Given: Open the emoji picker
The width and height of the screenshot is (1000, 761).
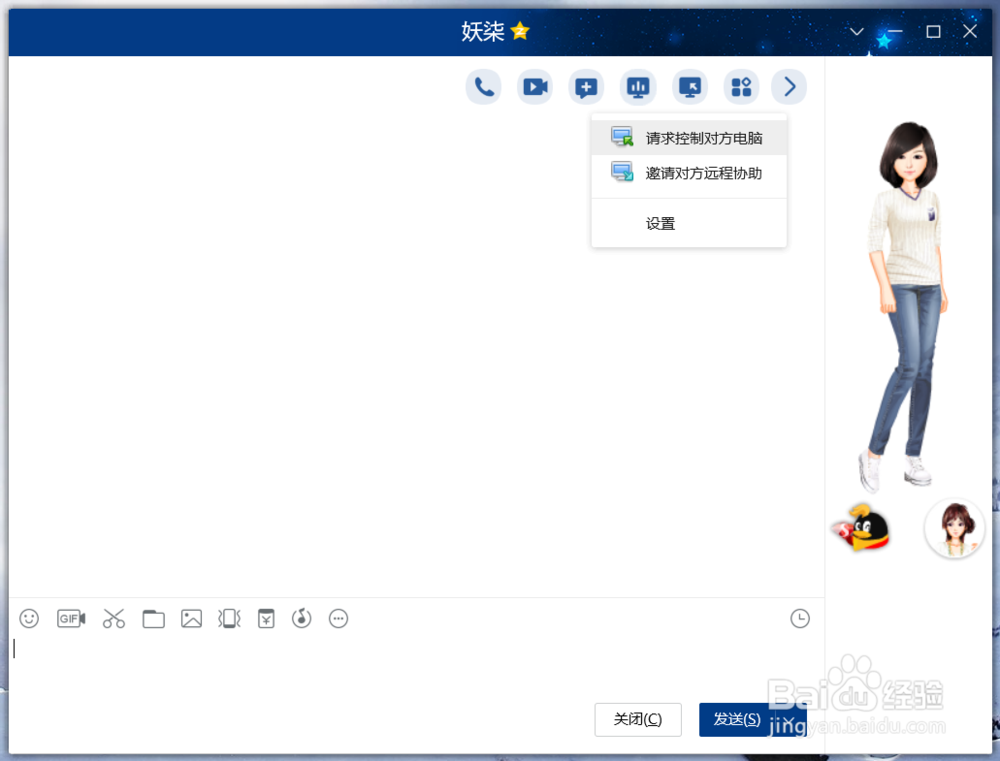Looking at the screenshot, I should click(x=29, y=619).
